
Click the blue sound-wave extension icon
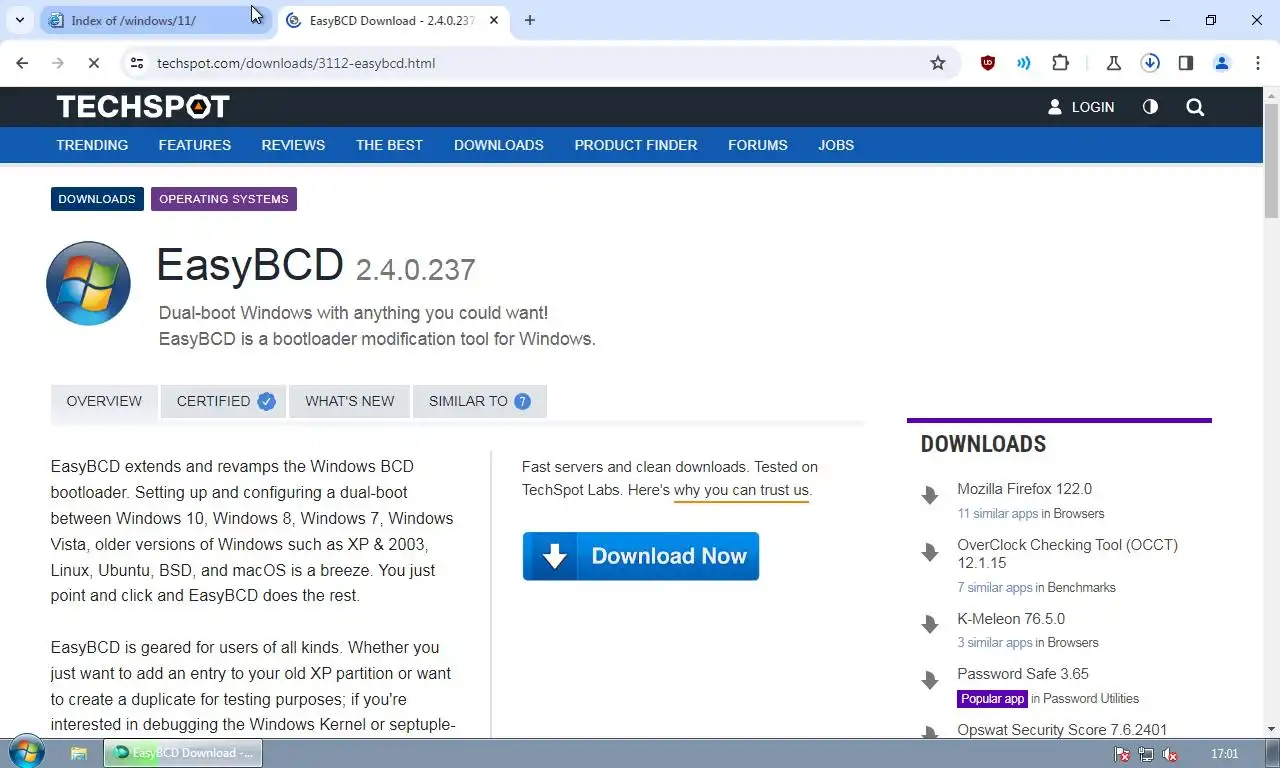click(1024, 63)
